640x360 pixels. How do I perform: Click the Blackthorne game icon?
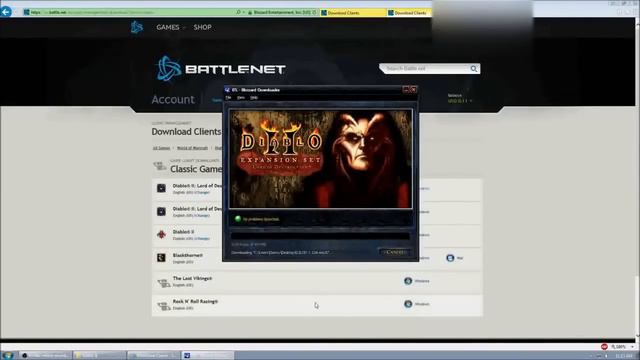click(161, 258)
